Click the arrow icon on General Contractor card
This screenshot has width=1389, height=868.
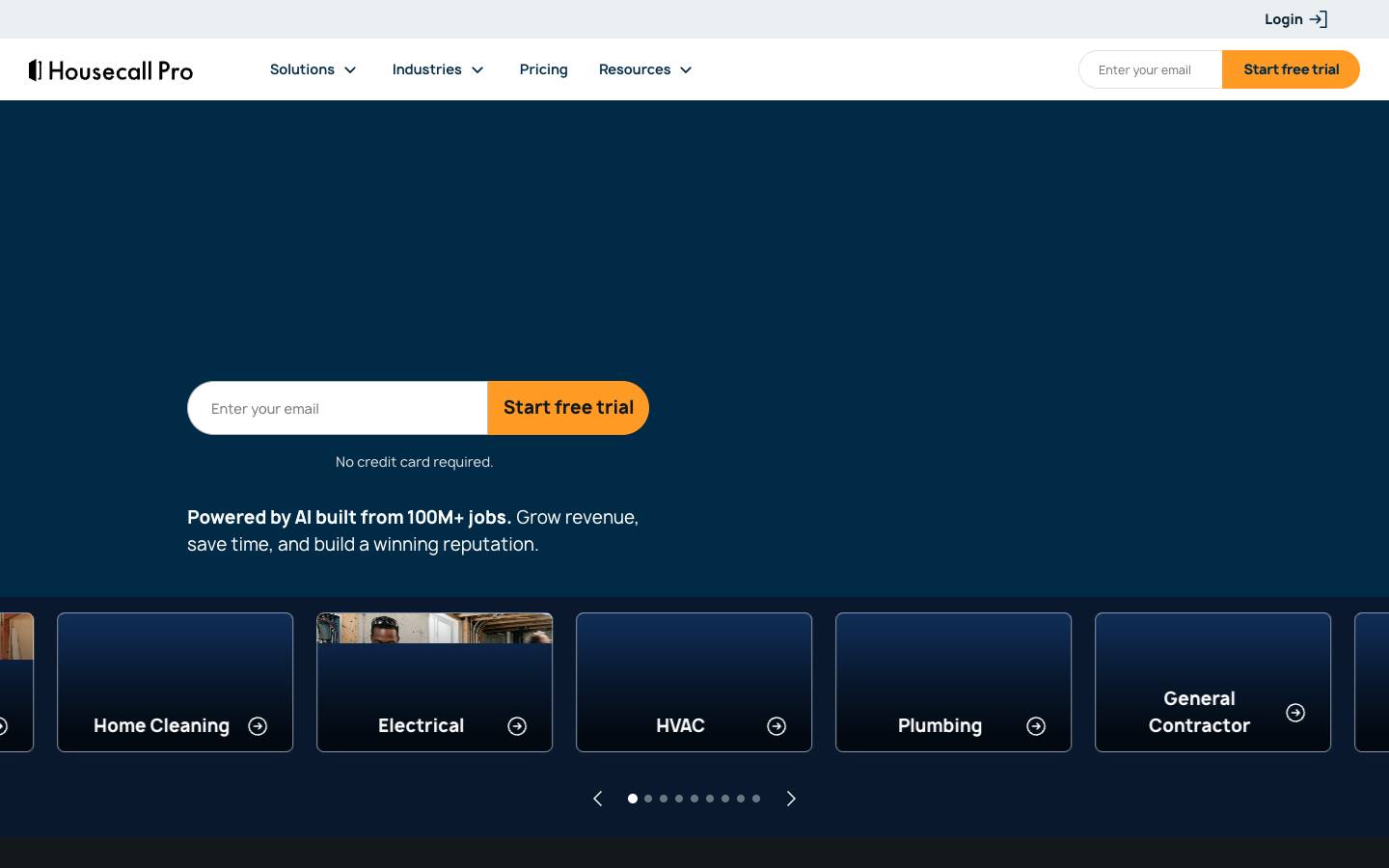pyautogui.click(x=1295, y=713)
